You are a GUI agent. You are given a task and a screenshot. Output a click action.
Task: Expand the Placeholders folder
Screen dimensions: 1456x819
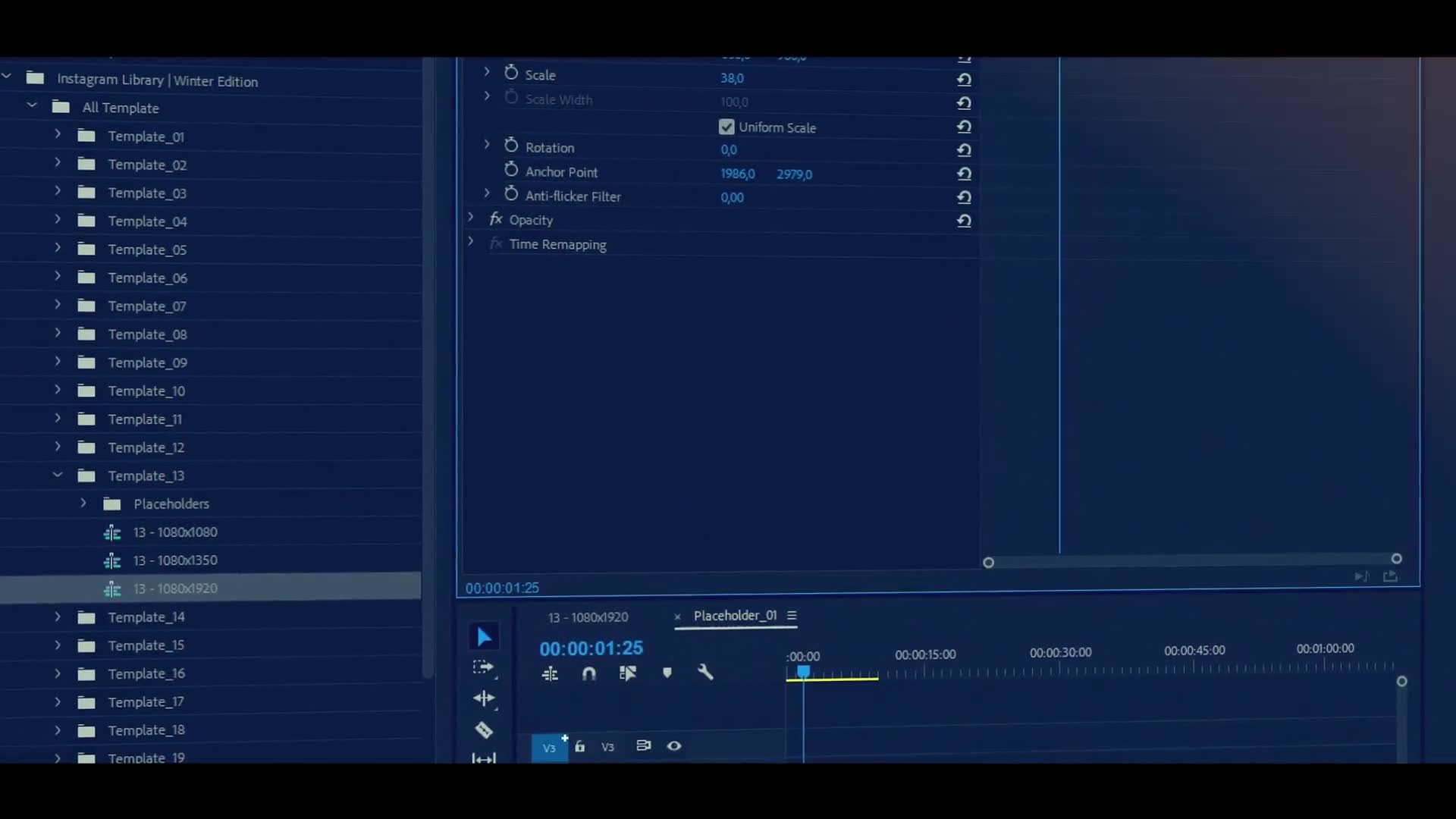tap(83, 503)
